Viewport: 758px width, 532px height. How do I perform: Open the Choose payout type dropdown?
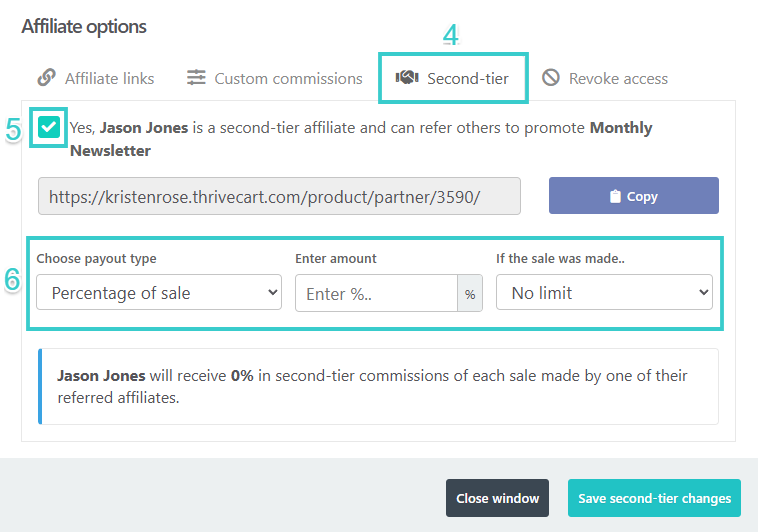[159, 294]
